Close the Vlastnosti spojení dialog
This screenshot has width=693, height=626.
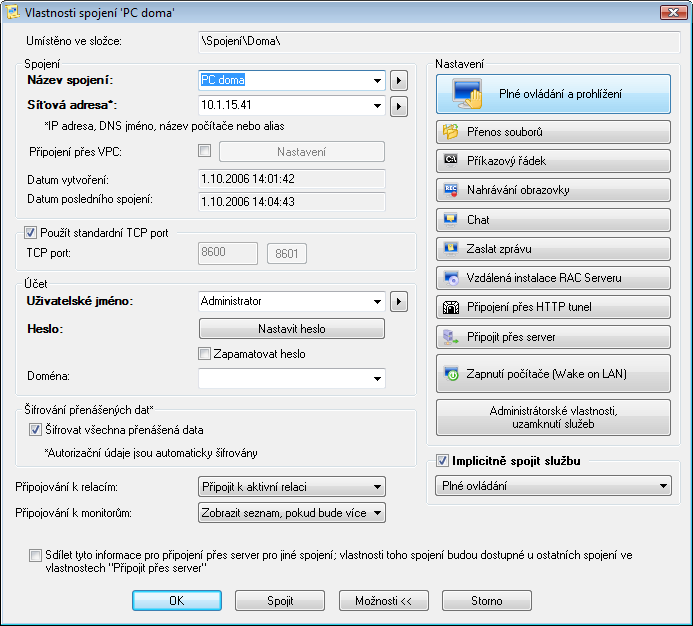(x=673, y=12)
